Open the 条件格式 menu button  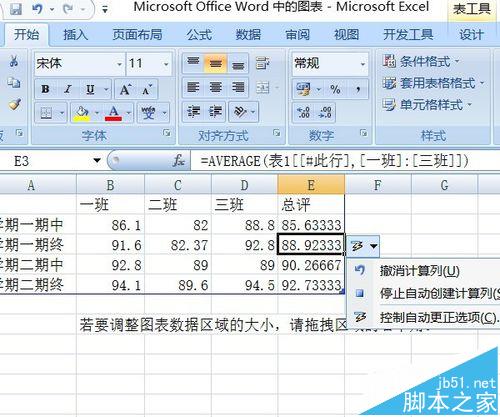click(x=422, y=61)
